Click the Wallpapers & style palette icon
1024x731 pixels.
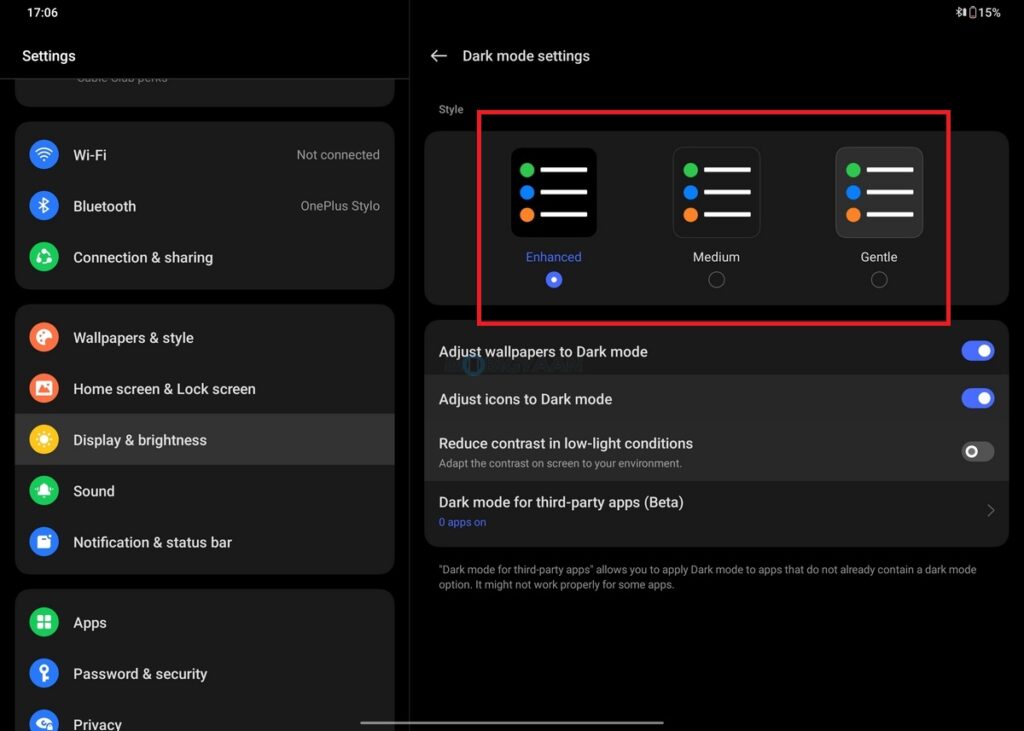click(44, 338)
